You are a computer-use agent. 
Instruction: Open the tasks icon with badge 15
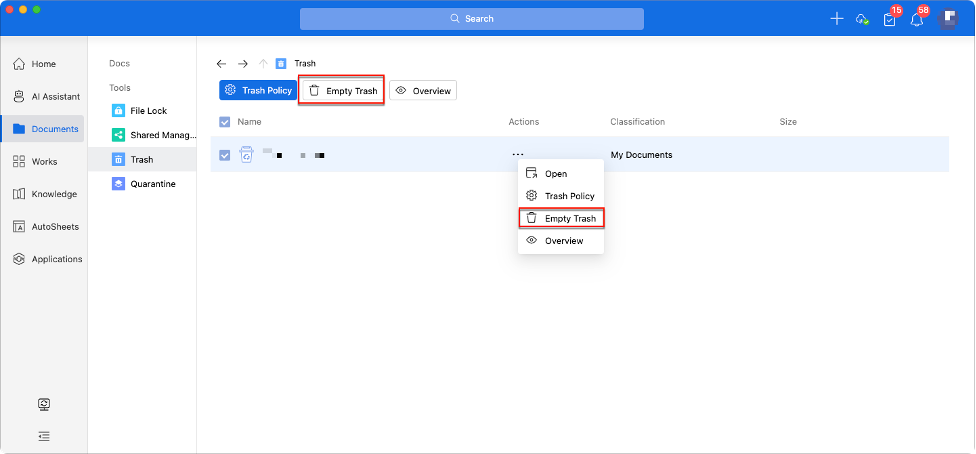(889, 20)
